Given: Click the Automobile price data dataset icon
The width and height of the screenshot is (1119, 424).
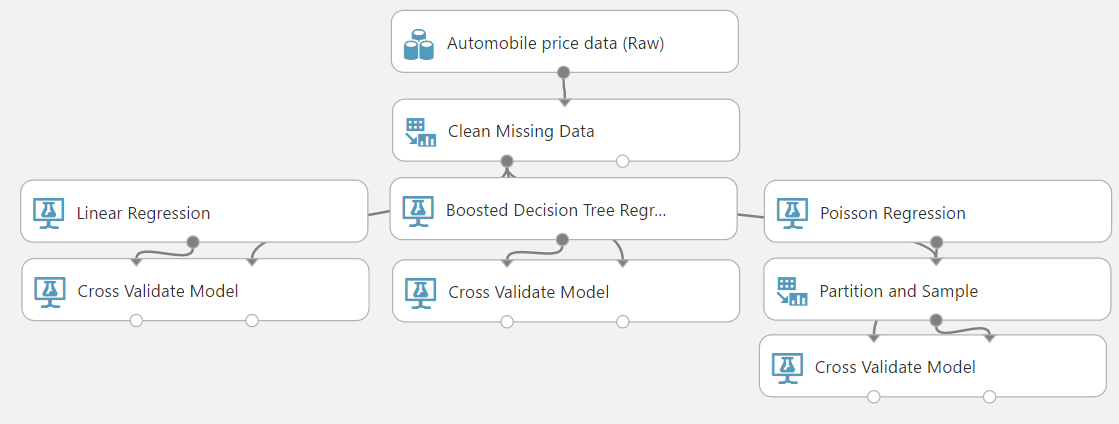Looking at the screenshot, I should 419,44.
